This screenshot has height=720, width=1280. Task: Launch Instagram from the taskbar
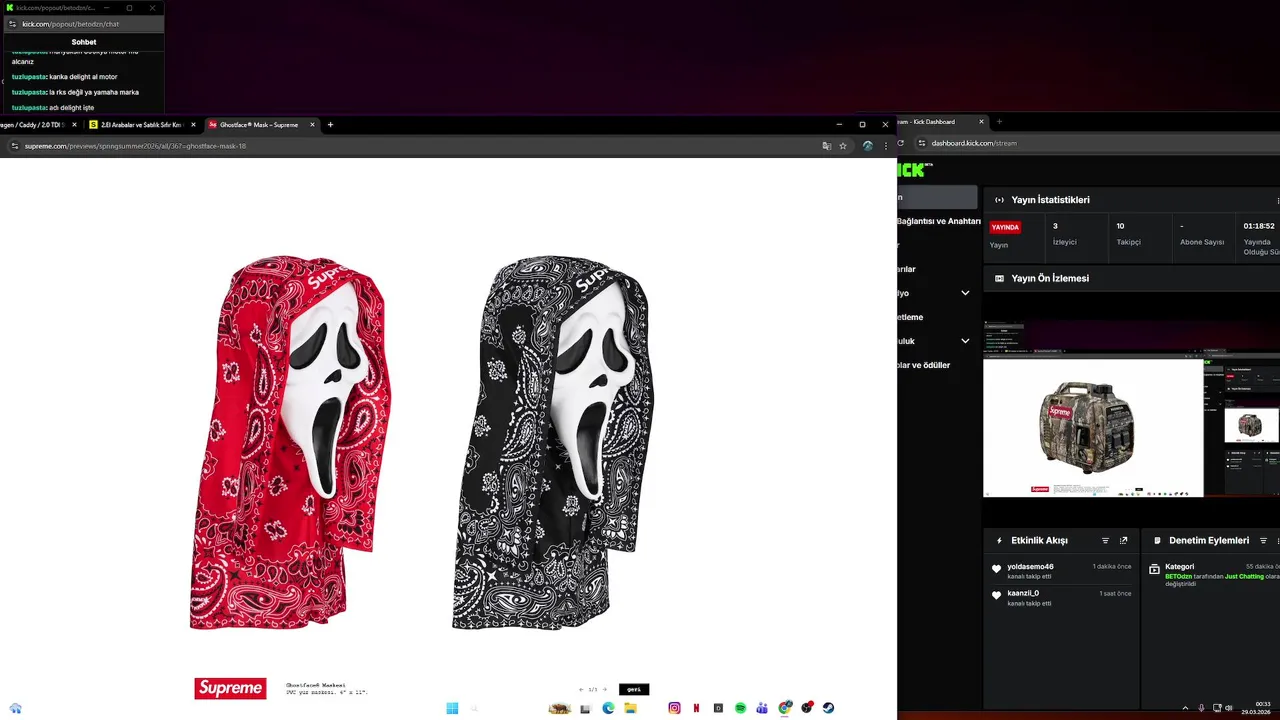674,708
